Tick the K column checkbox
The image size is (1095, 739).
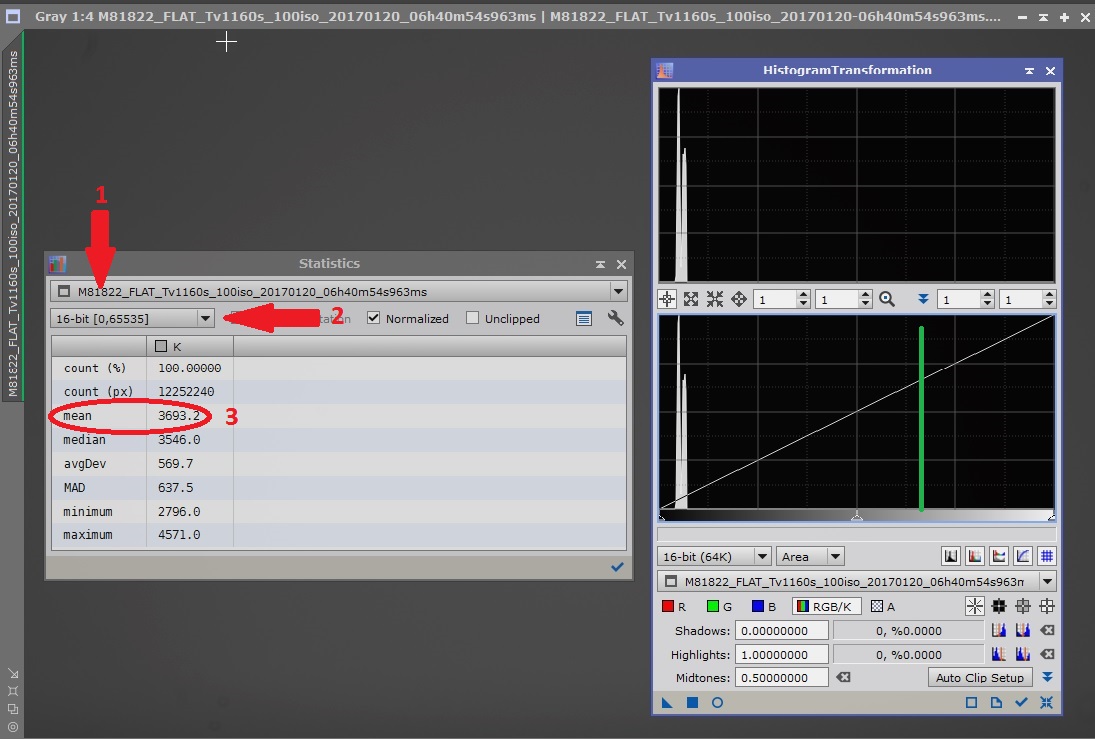[x=160, y=346]
